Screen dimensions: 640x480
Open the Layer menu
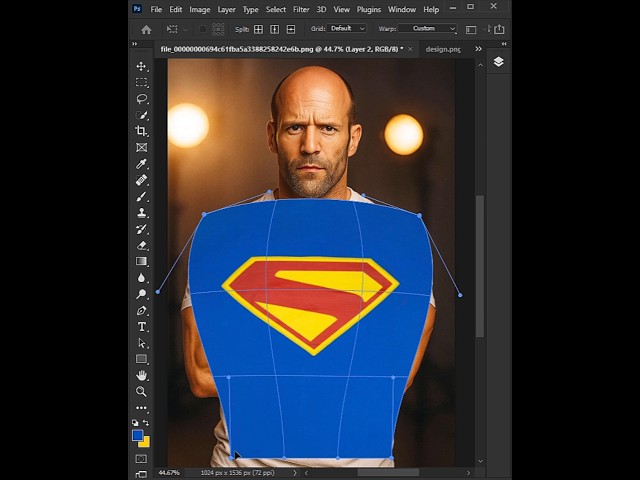(x=226, y=9)
